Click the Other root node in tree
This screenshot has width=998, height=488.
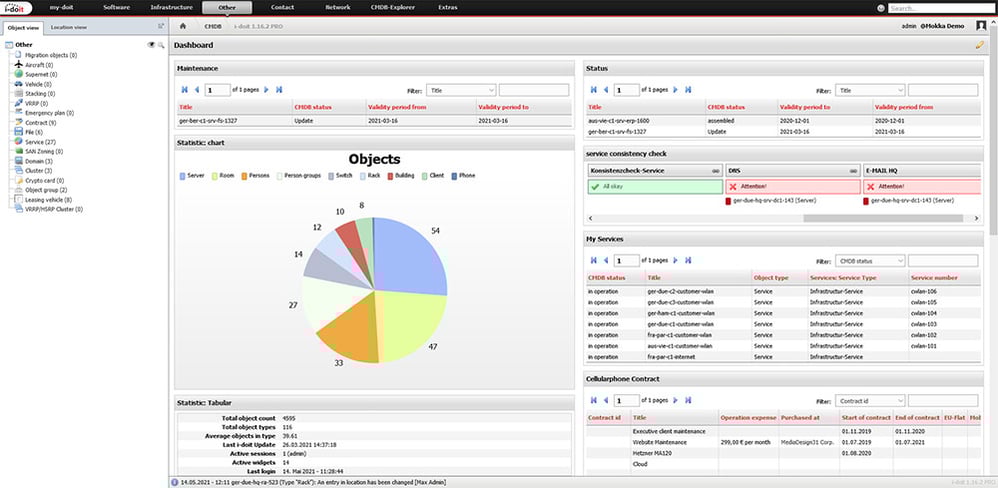click(24, 45)
